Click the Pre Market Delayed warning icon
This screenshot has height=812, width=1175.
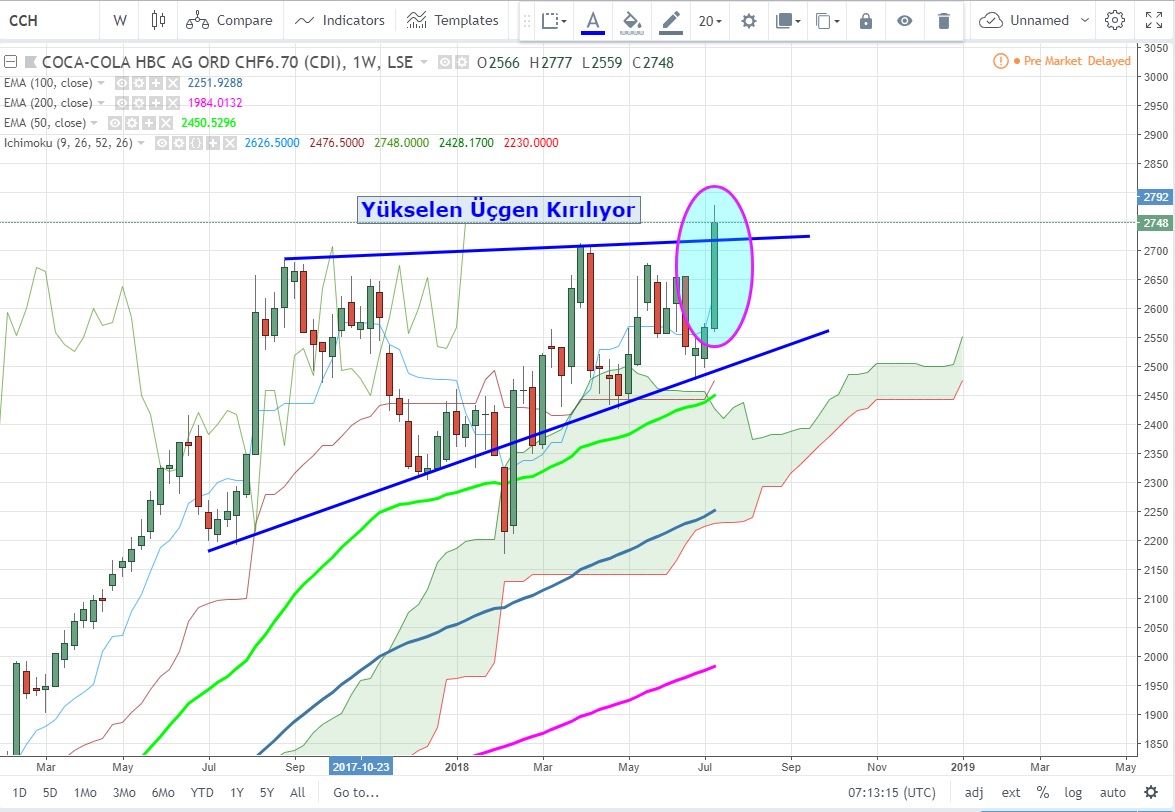pyautogui.click(x=1000, y=61)
